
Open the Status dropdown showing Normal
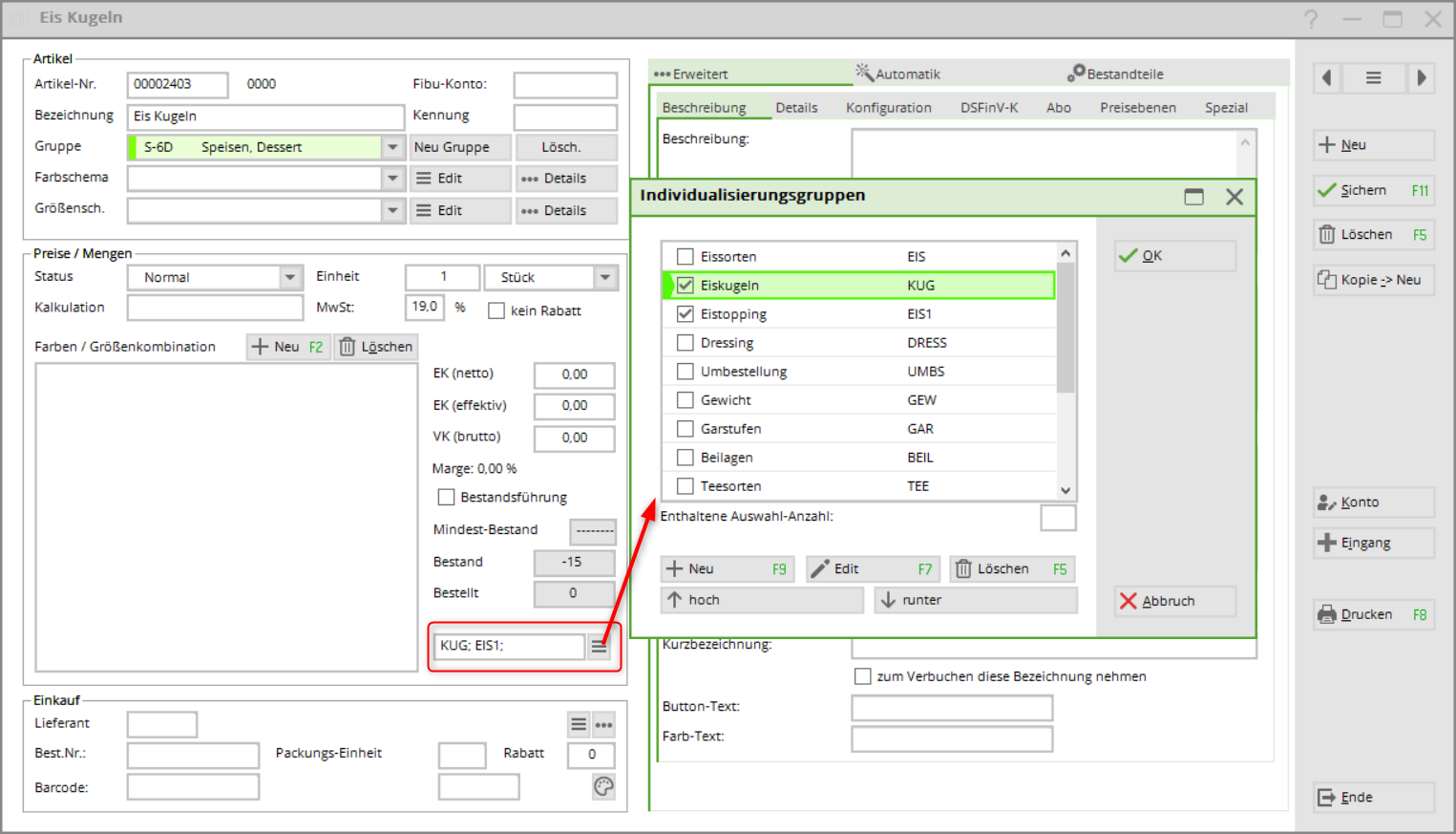click(x=290, y=277)
